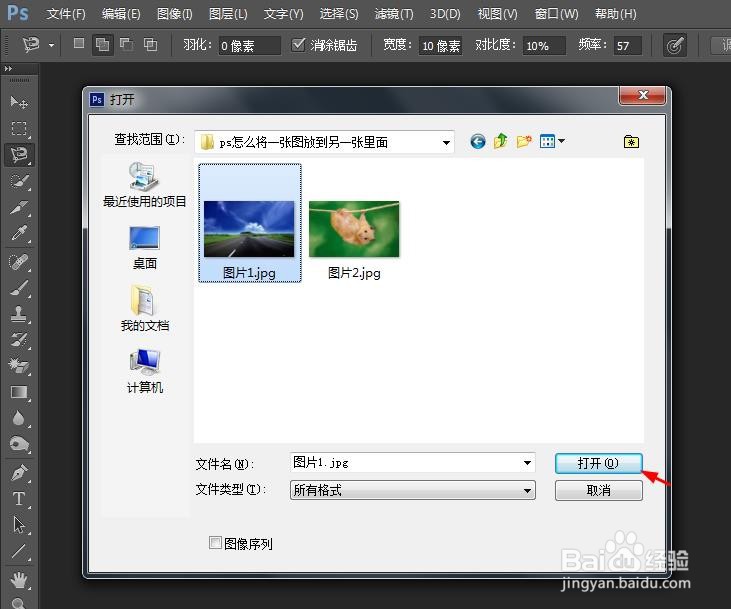Select the Gradient tool

click(19, 393)
